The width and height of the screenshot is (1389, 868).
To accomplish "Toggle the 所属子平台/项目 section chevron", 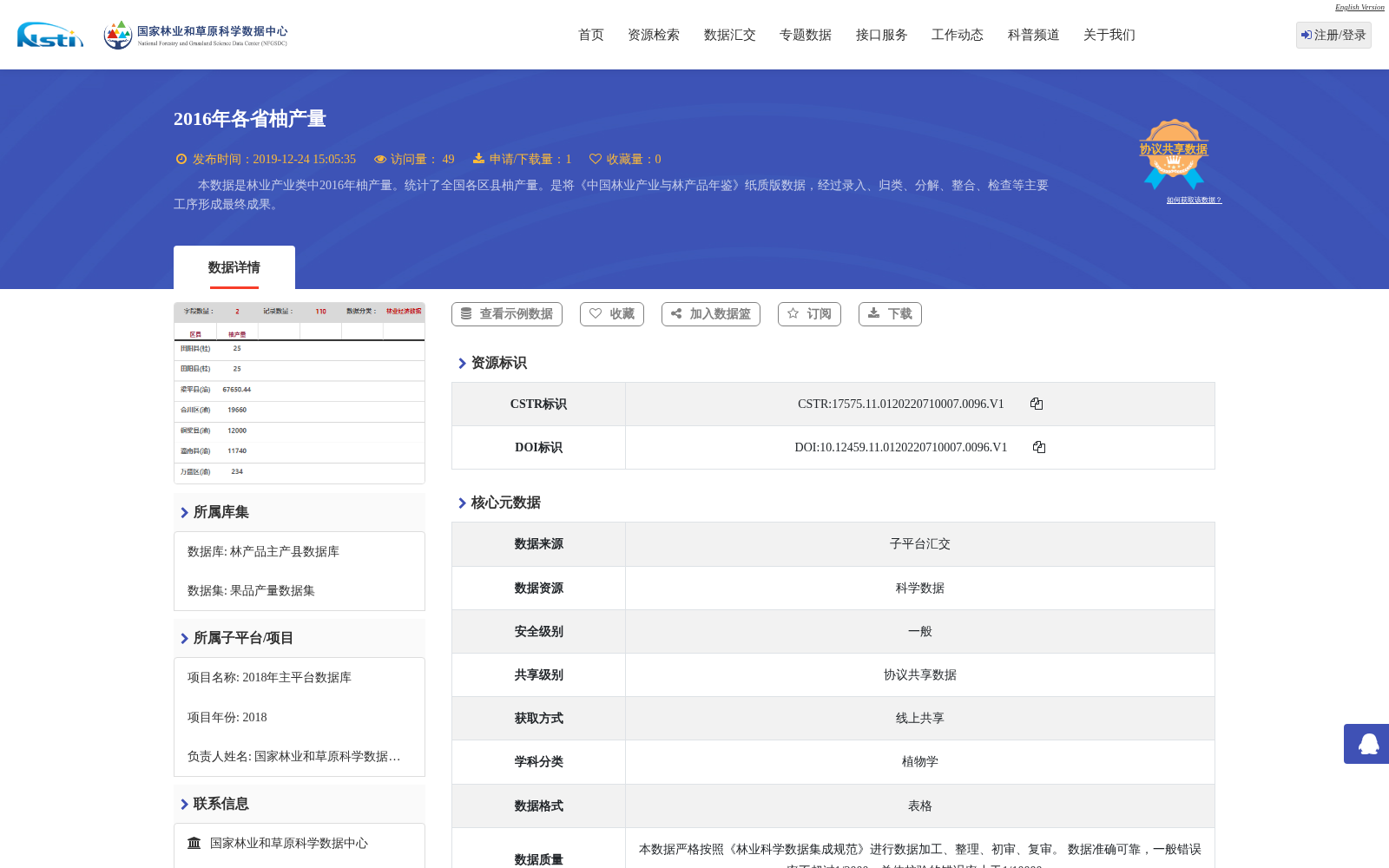I will 184,639.
